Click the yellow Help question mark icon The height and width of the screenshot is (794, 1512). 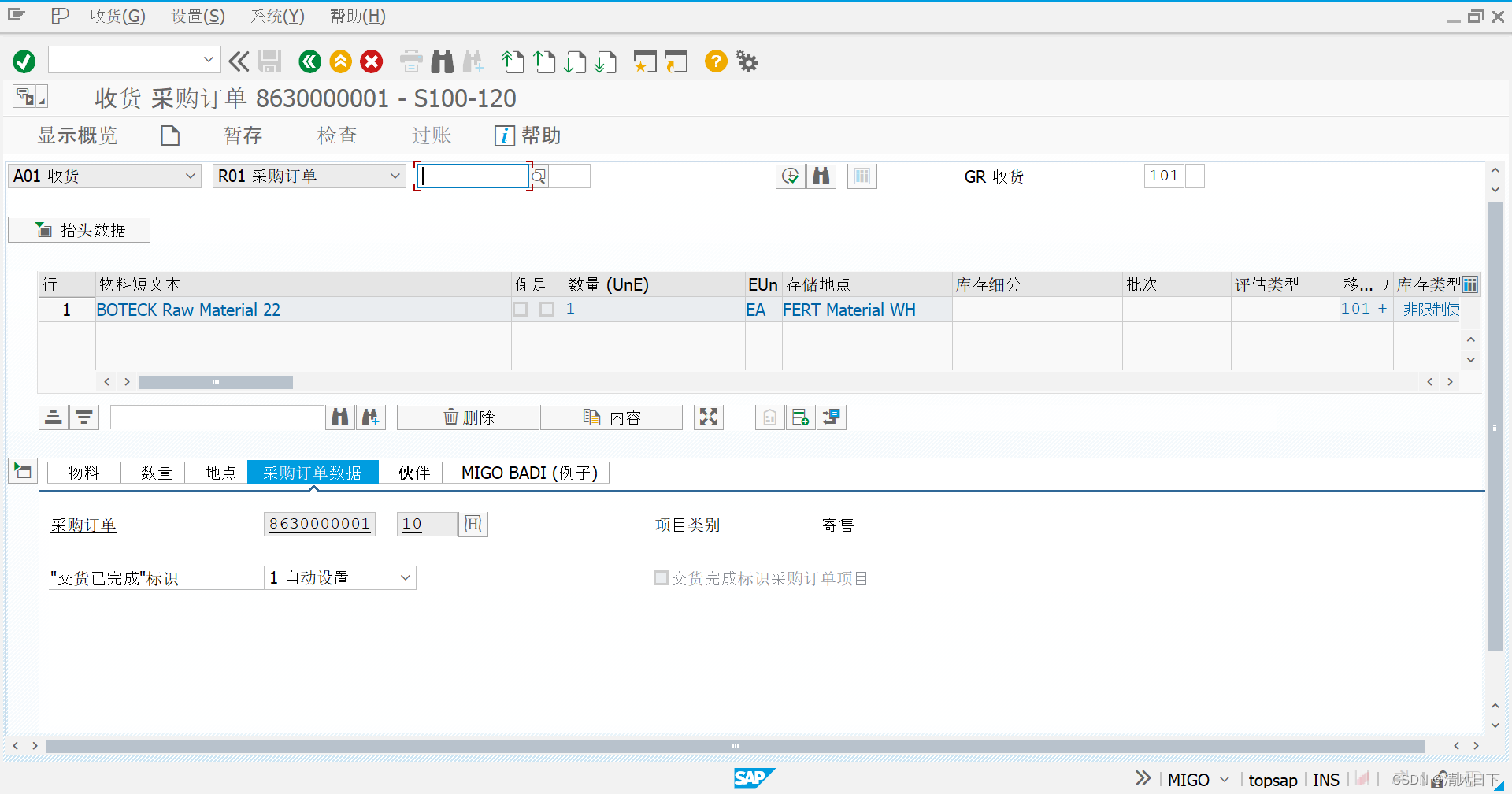(716, 61)
